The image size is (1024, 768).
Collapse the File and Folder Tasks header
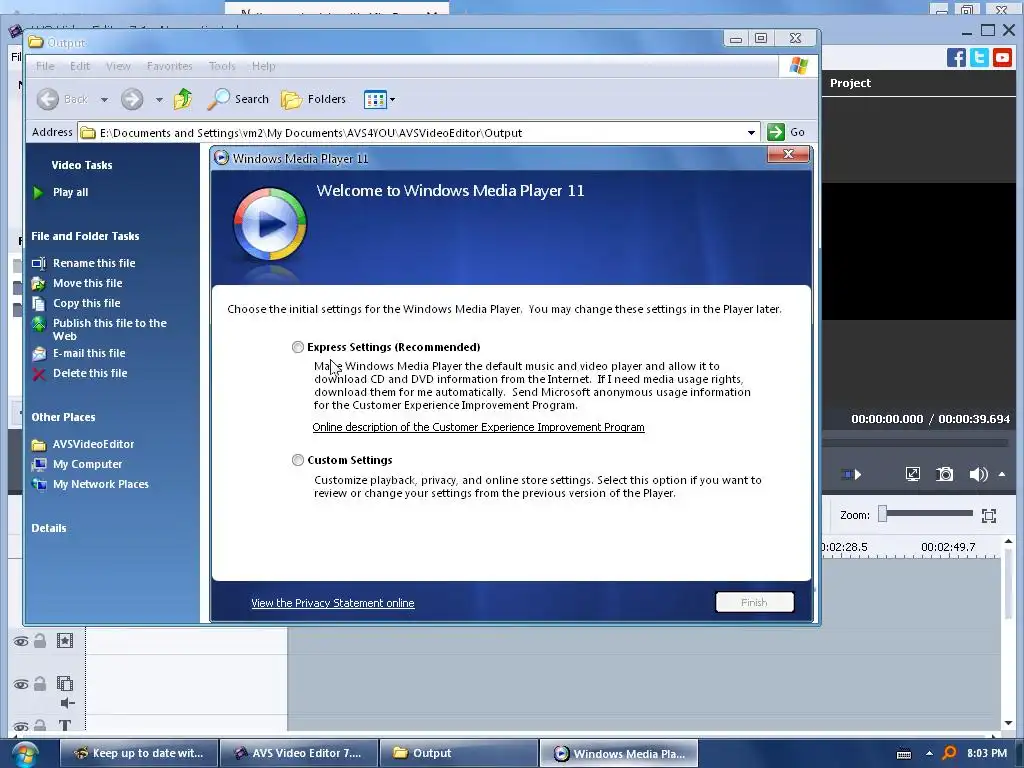point(85,236)
